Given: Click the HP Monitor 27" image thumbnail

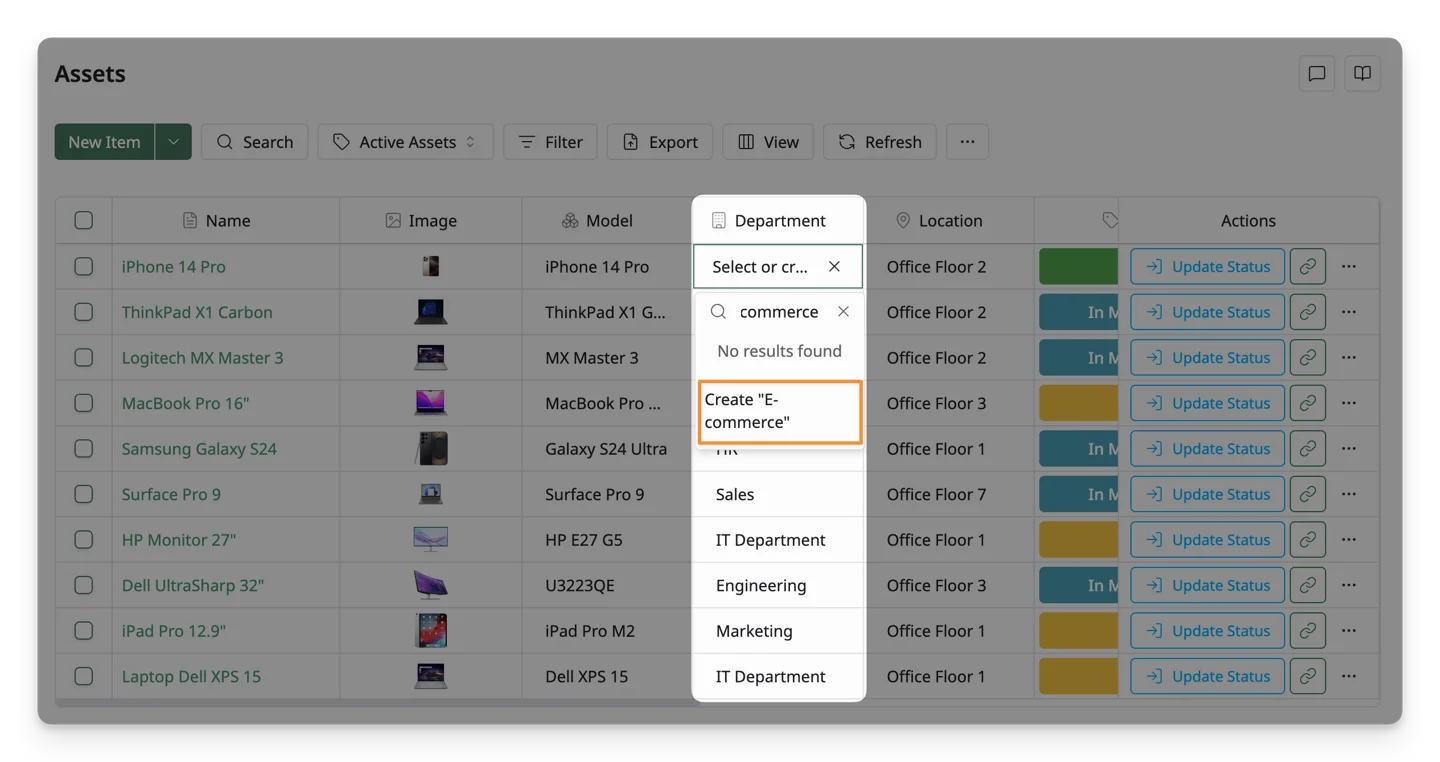Looking at the screenshot, I should (430, 539).
